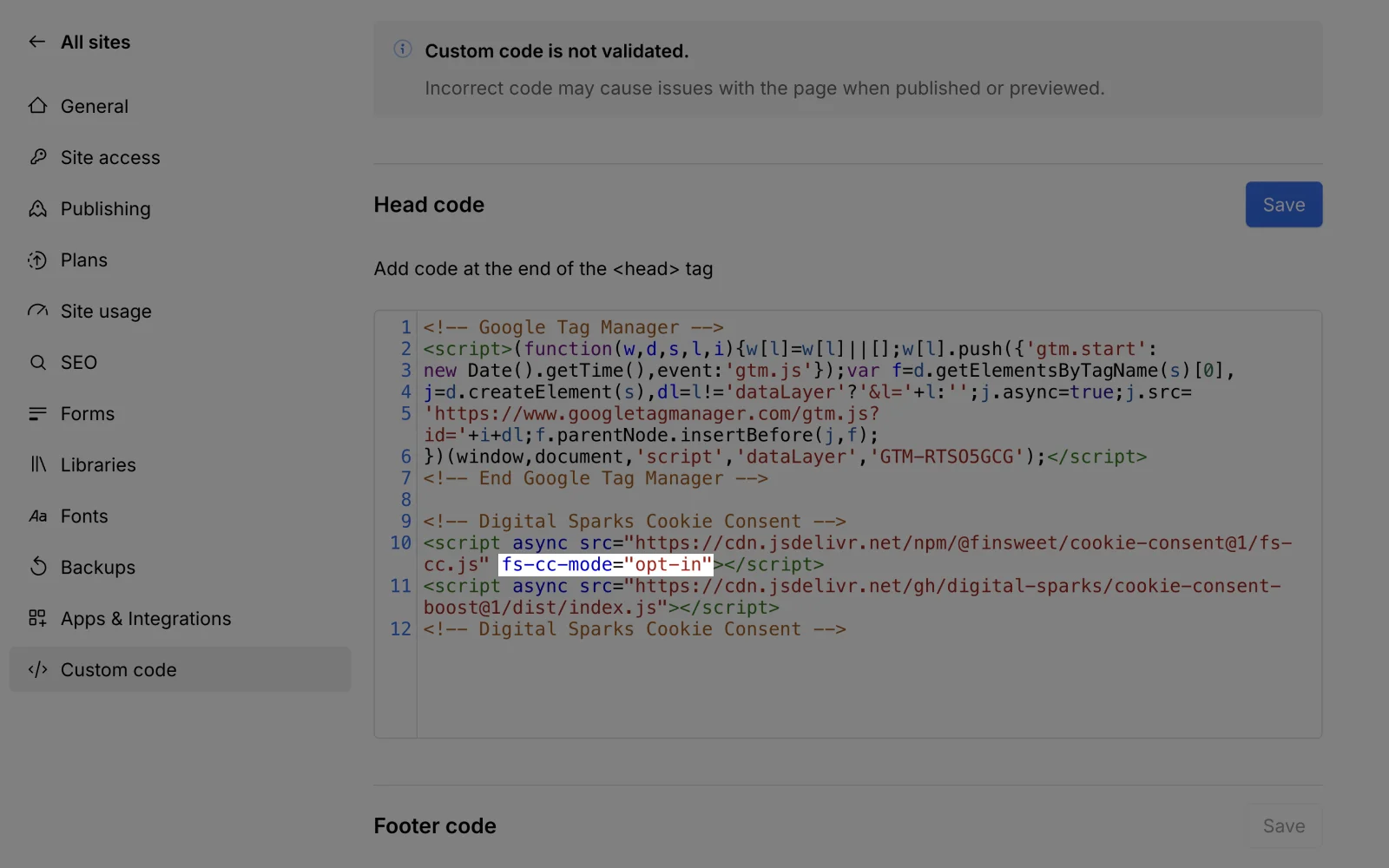Screen dimensions: 1389x868
Task: Click the highlighted fs-cc-mode attribute text
Action: 606,565
